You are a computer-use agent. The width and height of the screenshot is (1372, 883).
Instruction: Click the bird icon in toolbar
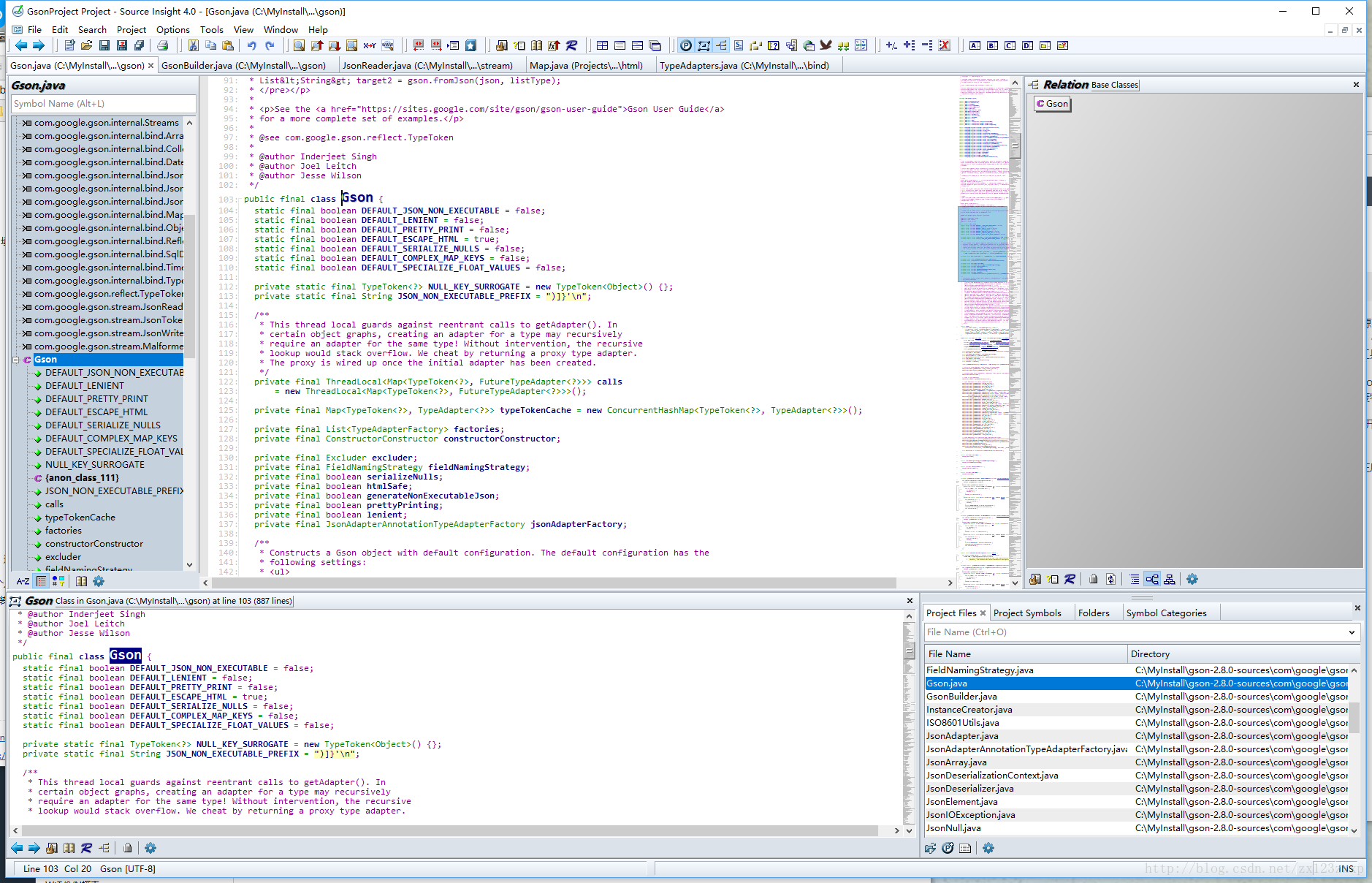tap(826, 45)
